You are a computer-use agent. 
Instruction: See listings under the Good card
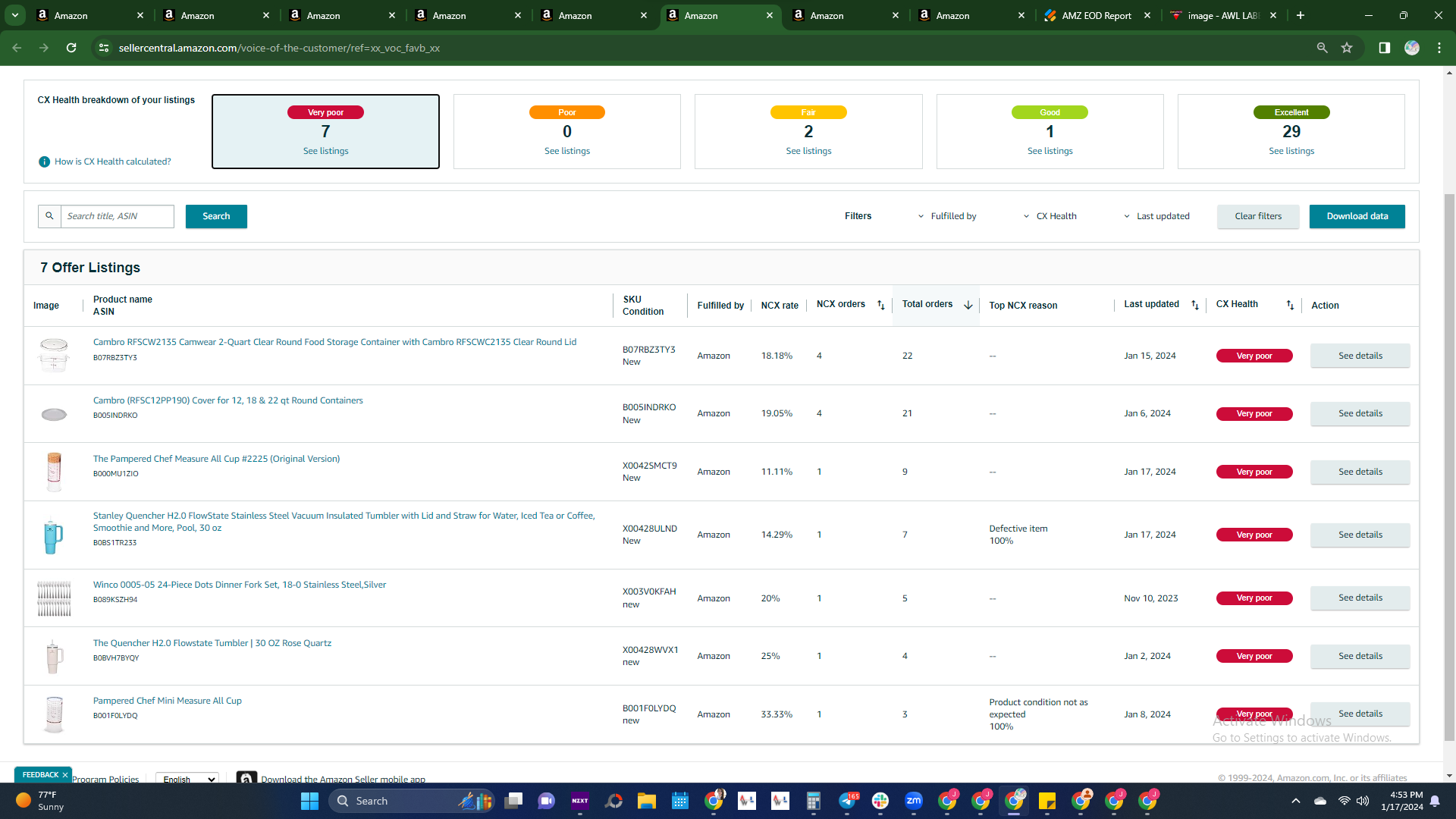[1050, 151]
